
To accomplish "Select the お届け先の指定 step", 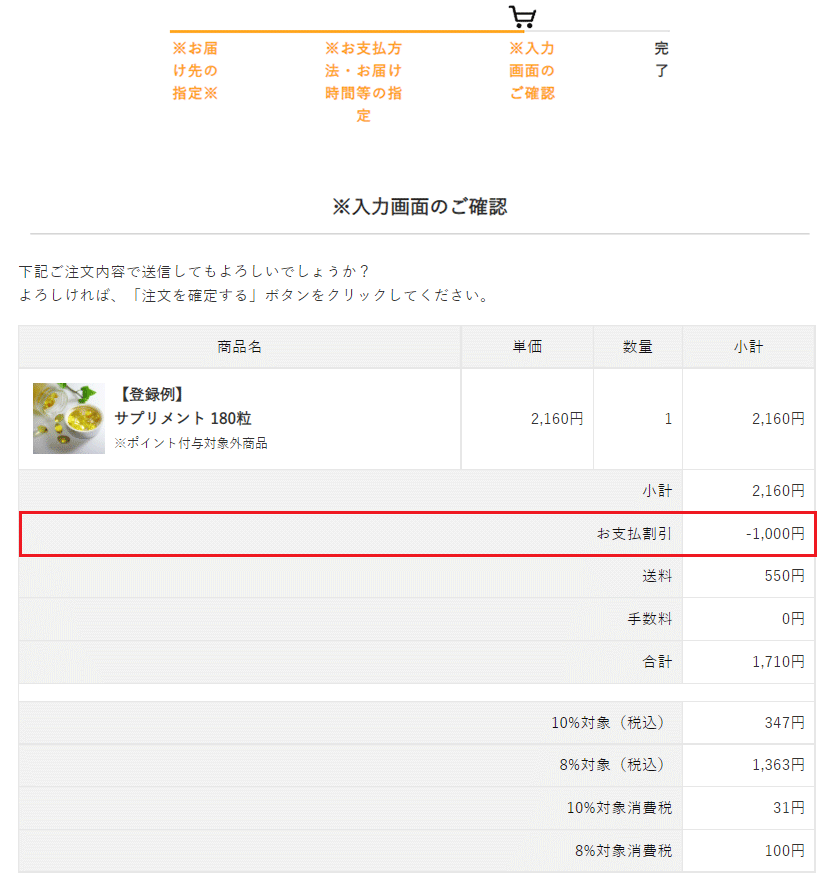I will click(x=195, y=71).
